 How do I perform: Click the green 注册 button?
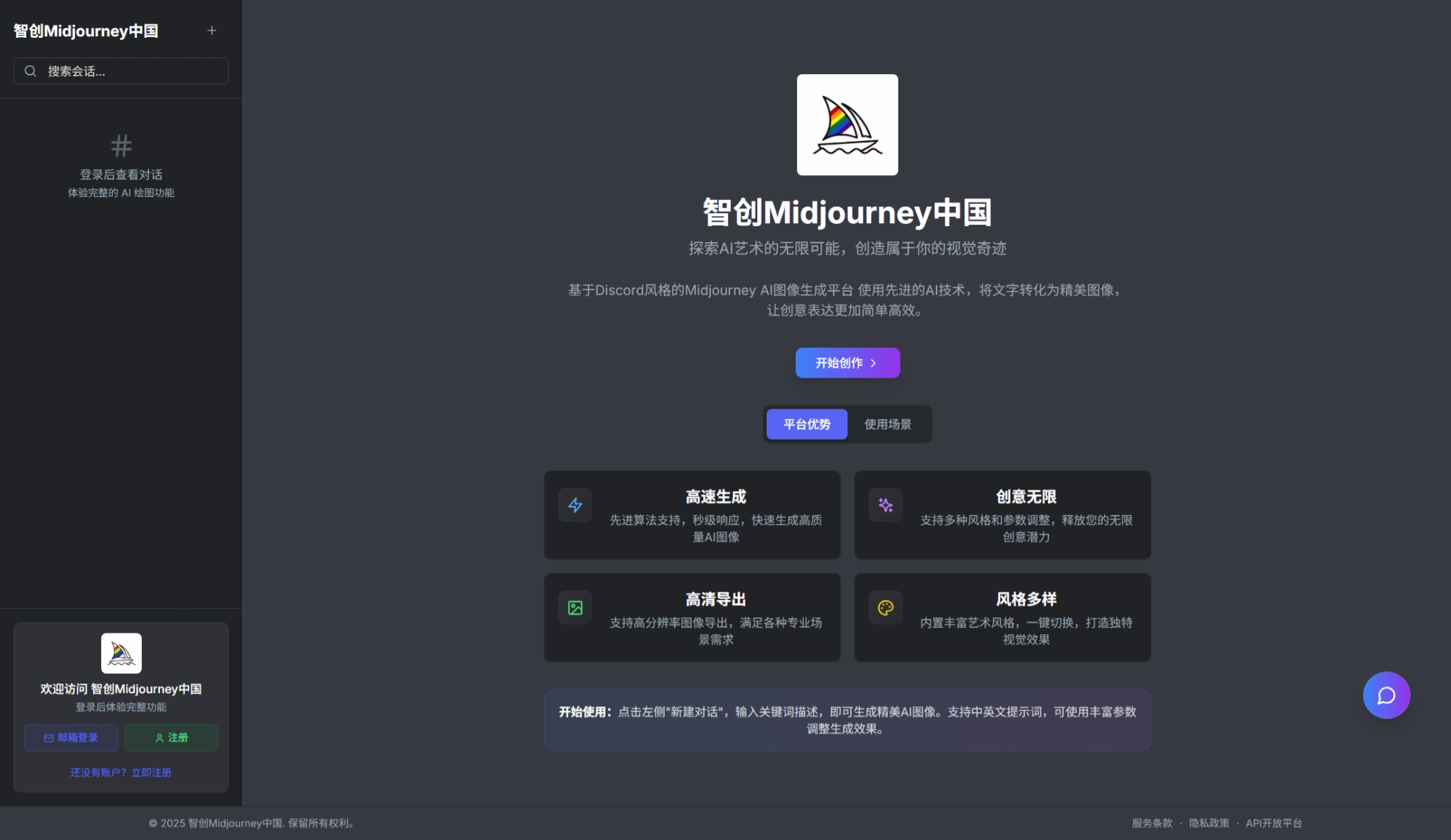pos(171,737)
